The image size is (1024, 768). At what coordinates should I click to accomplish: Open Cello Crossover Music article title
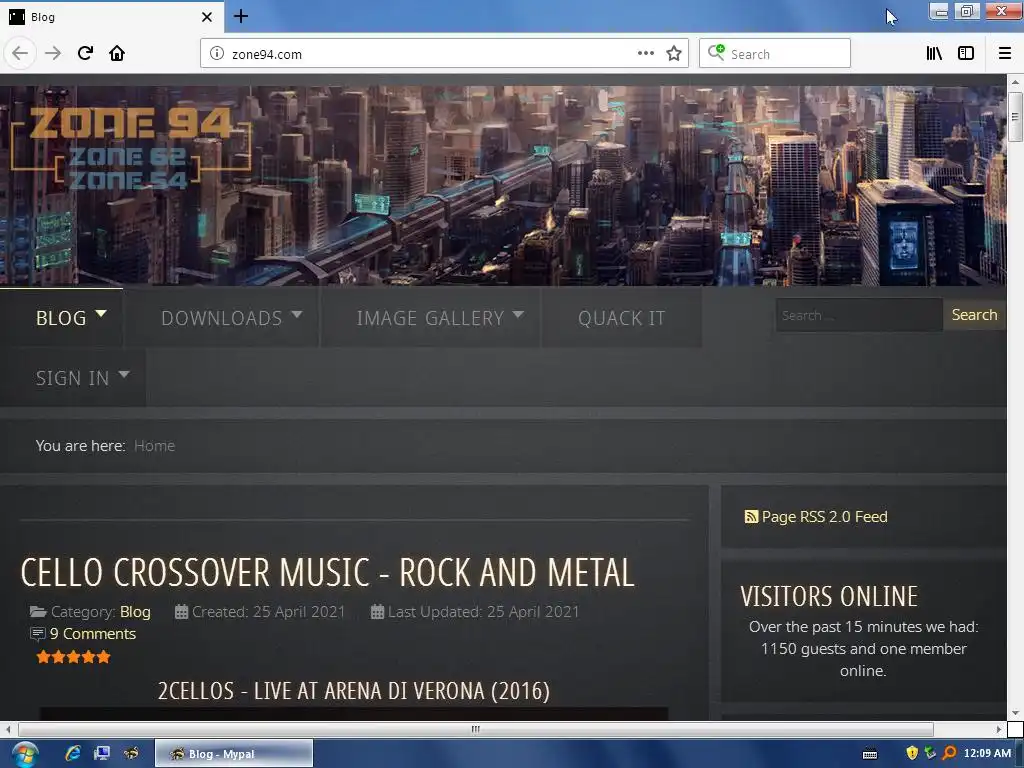point(327,573)
